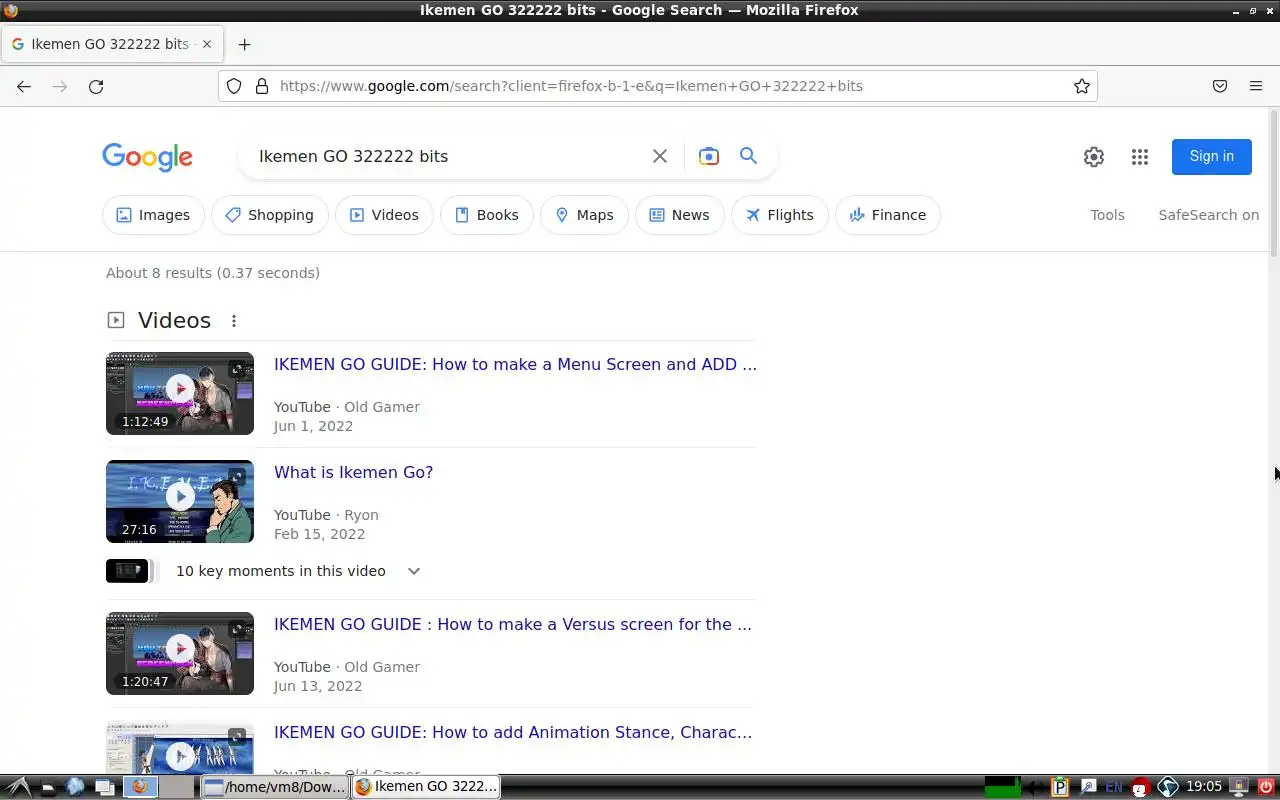This screenshot has width=1280, height=800.
Task: Open the 'What is Ikemen Go?' video link
Action: pos(354,472)
